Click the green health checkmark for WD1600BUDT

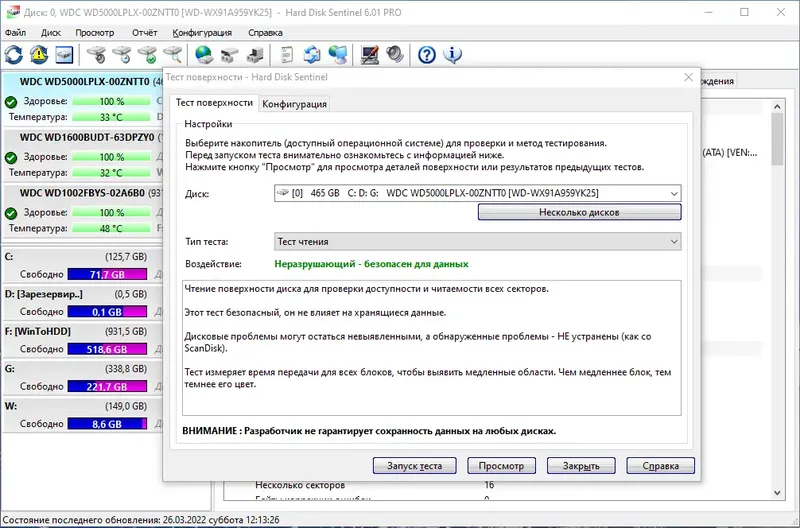point(11,158)
